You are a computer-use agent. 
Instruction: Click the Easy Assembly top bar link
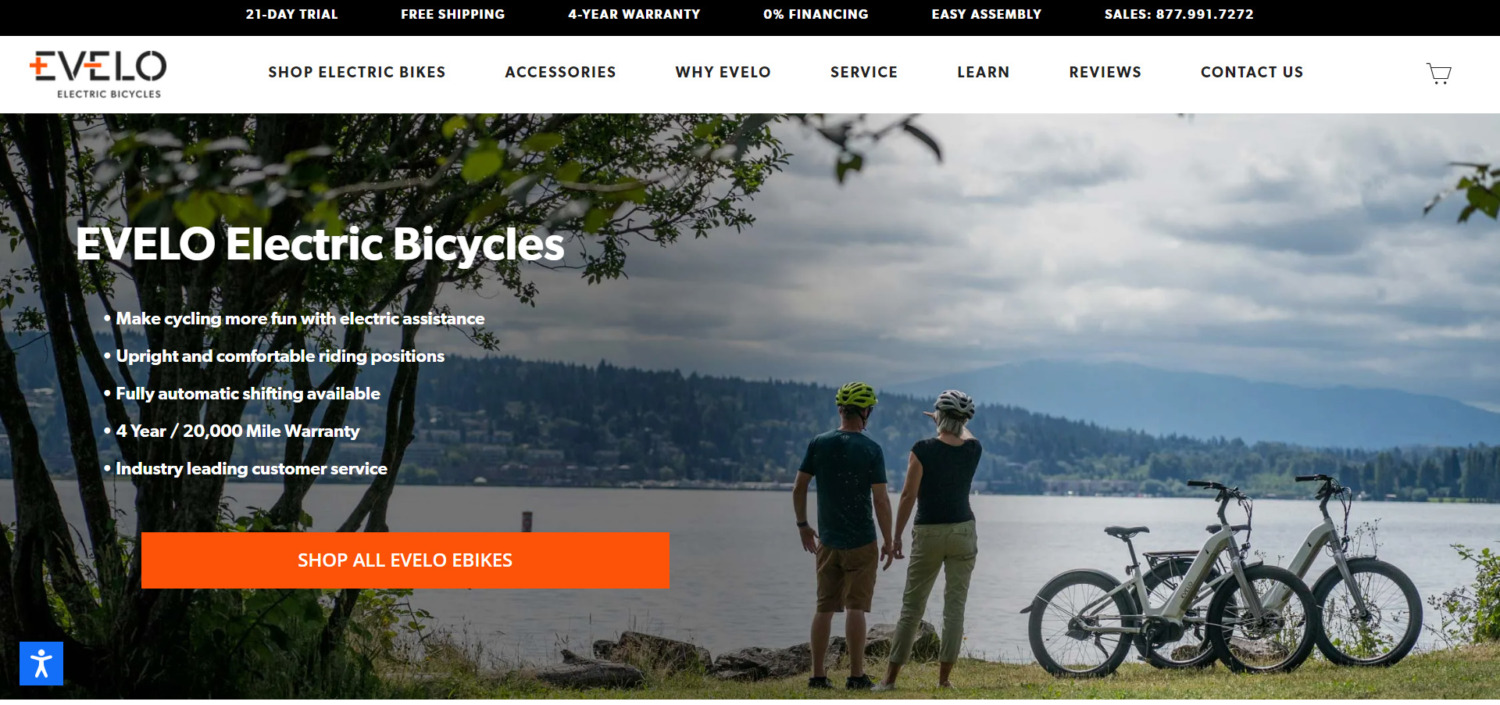(x=987, y=14)
